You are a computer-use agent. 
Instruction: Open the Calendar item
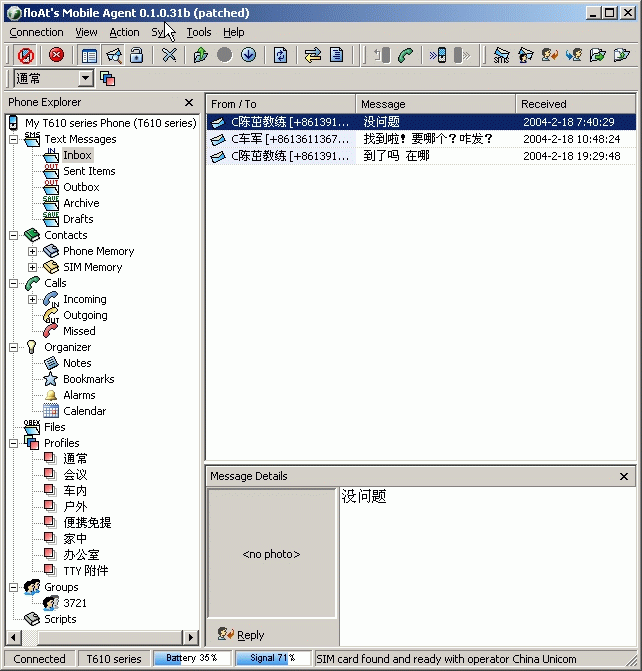tap(84, 411)
